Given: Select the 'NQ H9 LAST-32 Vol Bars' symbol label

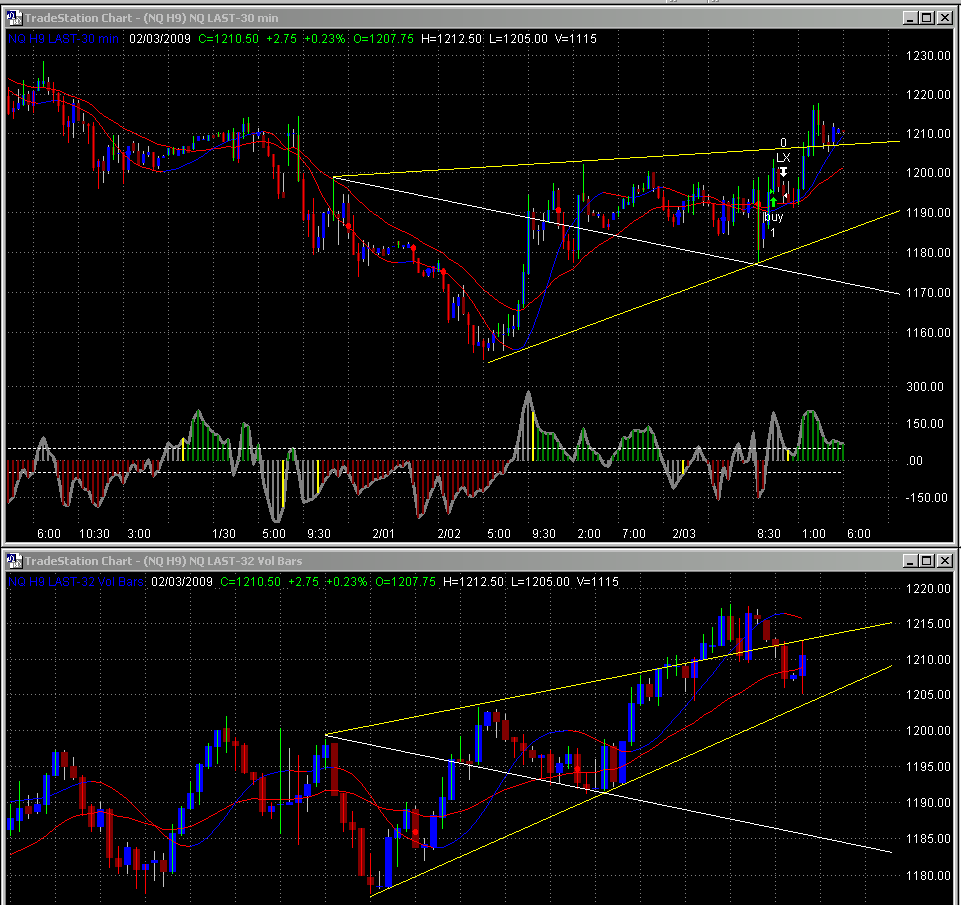Looking at the screenshot, I should [x=76, y=581].
